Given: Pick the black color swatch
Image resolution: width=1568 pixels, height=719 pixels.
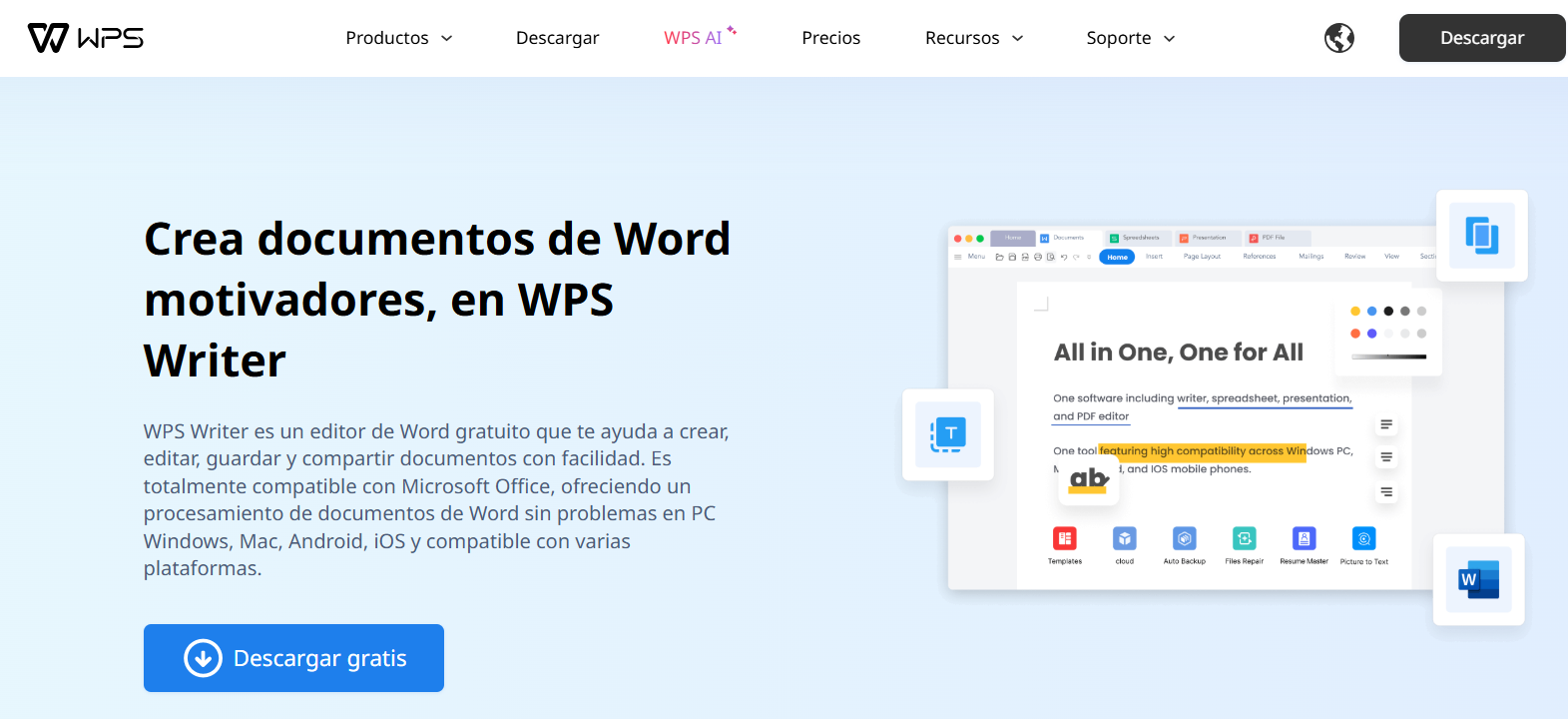Looking at the screenshot, I should (1388, 312).
